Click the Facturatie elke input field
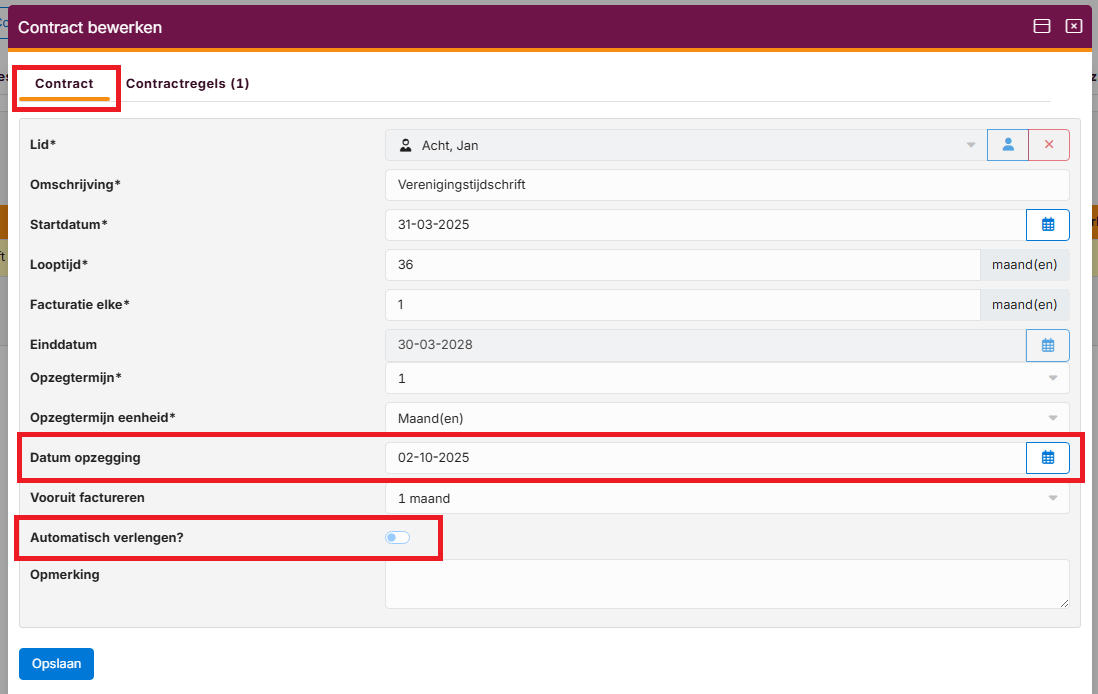 tap(681, 305)
